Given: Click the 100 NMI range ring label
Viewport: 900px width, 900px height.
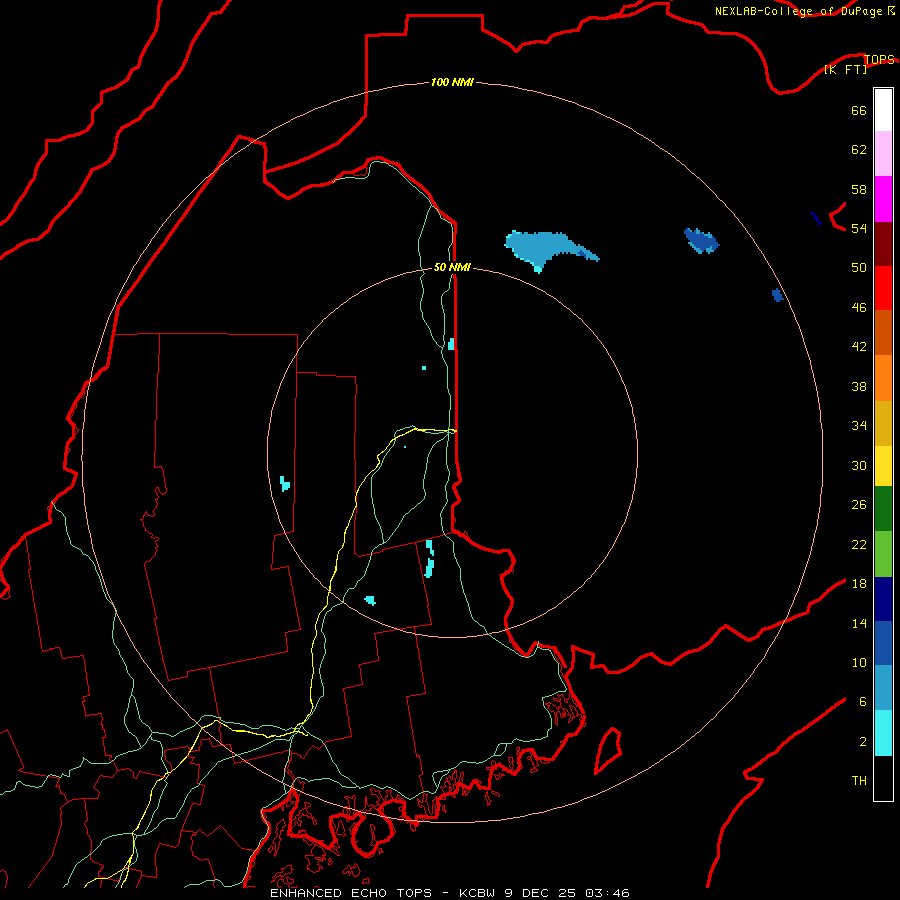Looking at the screenshot, I should (452, 82).
